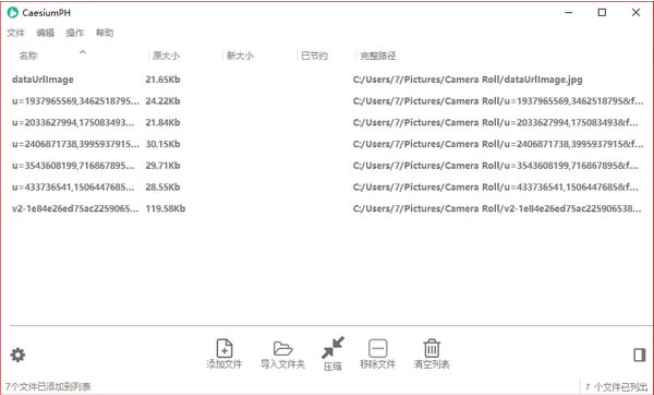Close the CaesiumPH window
The height and width of the screenshot is (395, 654).
(636, 13)
